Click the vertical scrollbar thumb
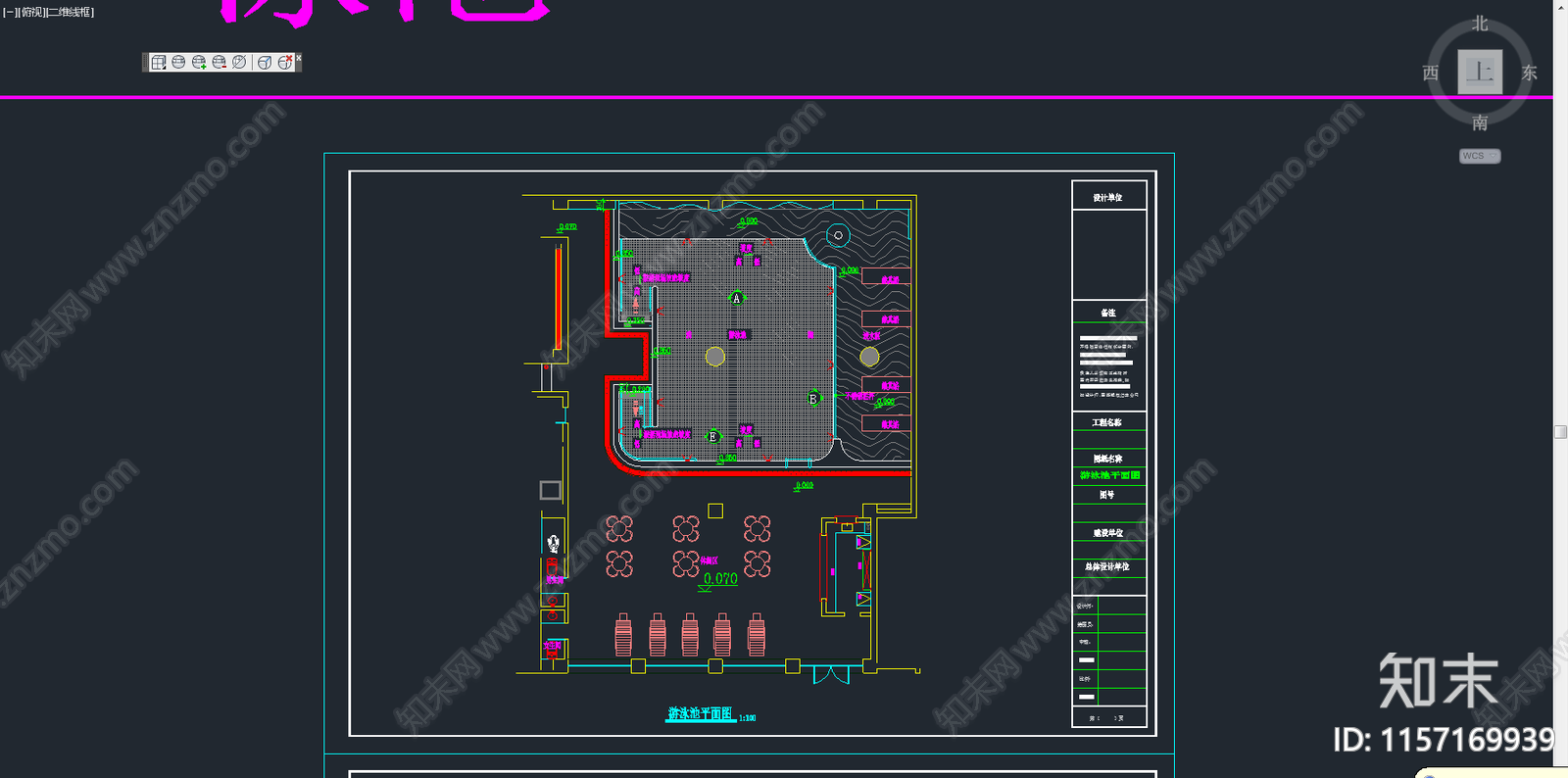1568x778 pixels. click(1560, 431)
